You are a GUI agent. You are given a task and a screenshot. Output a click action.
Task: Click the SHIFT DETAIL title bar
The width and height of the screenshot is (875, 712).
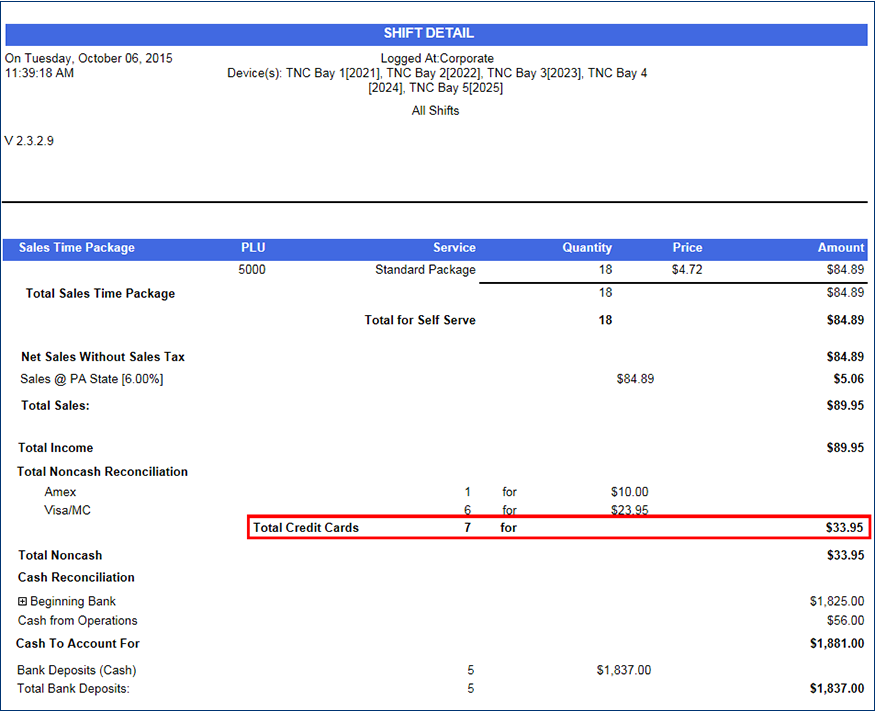(436, 34)
